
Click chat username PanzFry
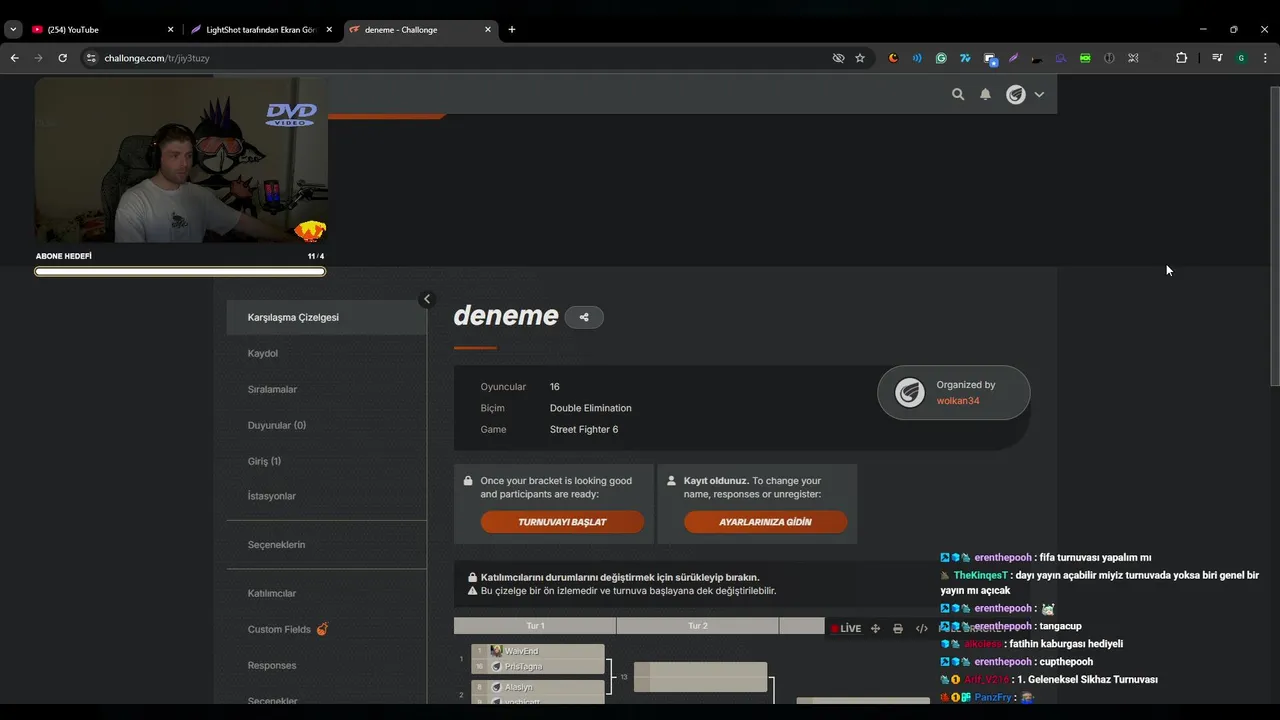pos(994,697)
